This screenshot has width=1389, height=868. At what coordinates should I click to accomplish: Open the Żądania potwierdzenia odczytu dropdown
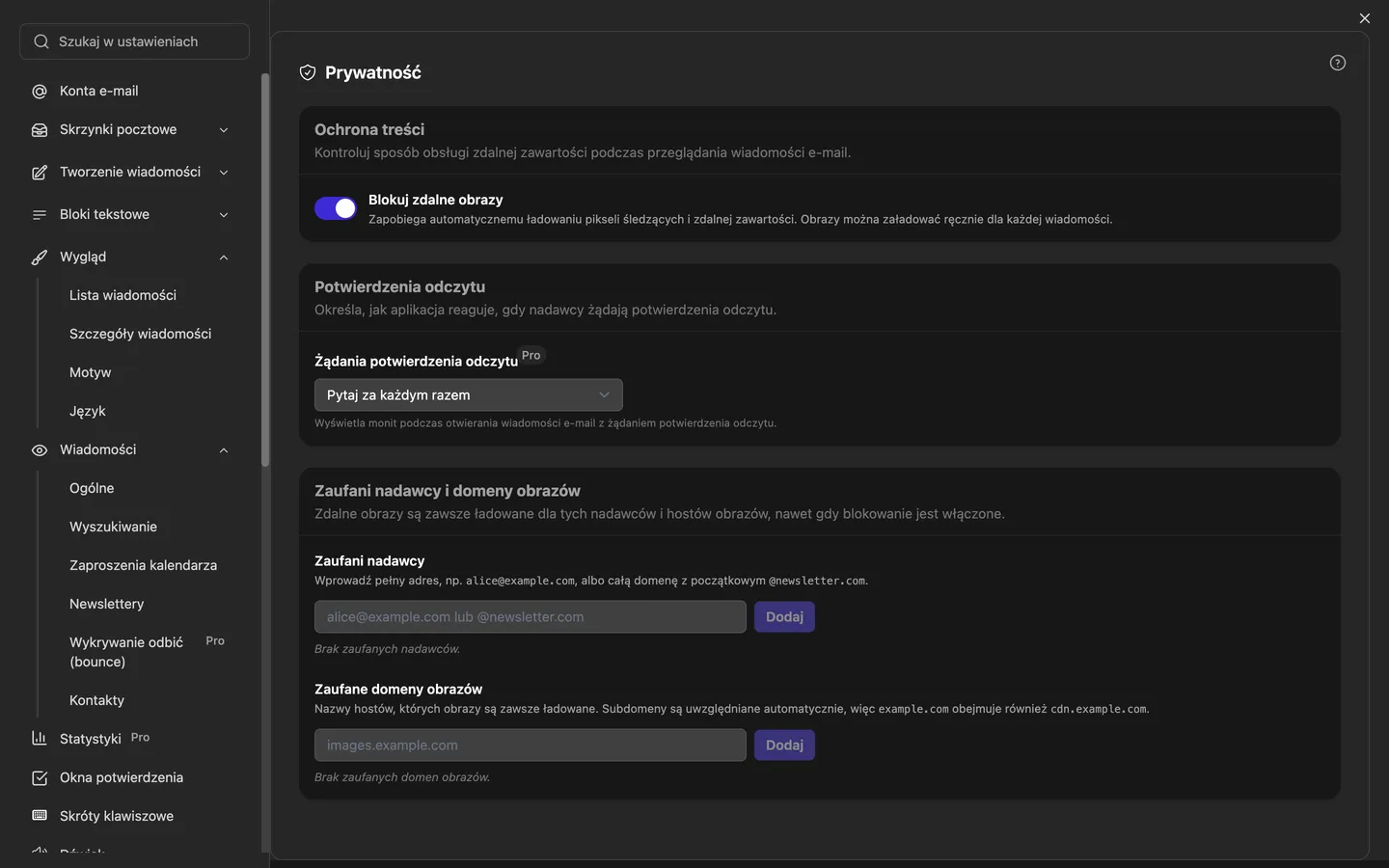pyautogui.click(x=469, y=395)
